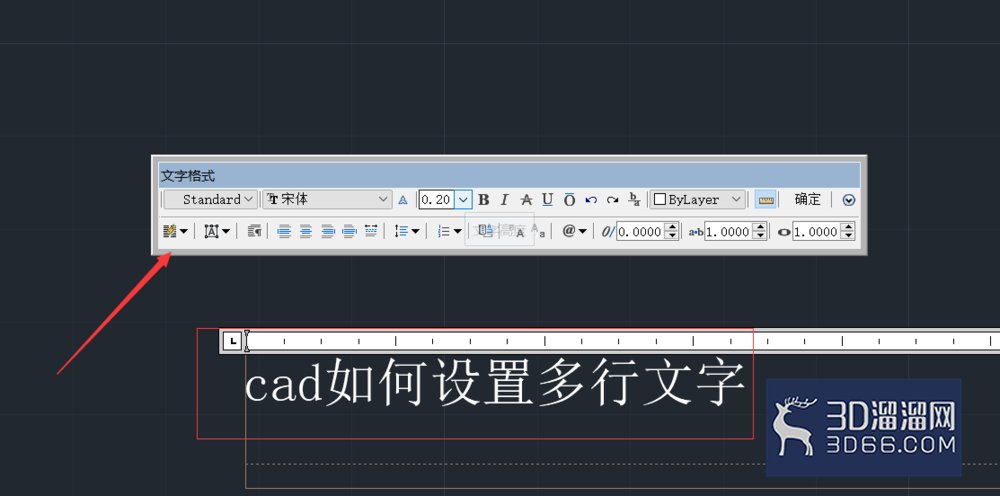The height and width of the screenshot is (496, 1000).
Task: Click the width factor oval icon
Action: pos(784,233)
